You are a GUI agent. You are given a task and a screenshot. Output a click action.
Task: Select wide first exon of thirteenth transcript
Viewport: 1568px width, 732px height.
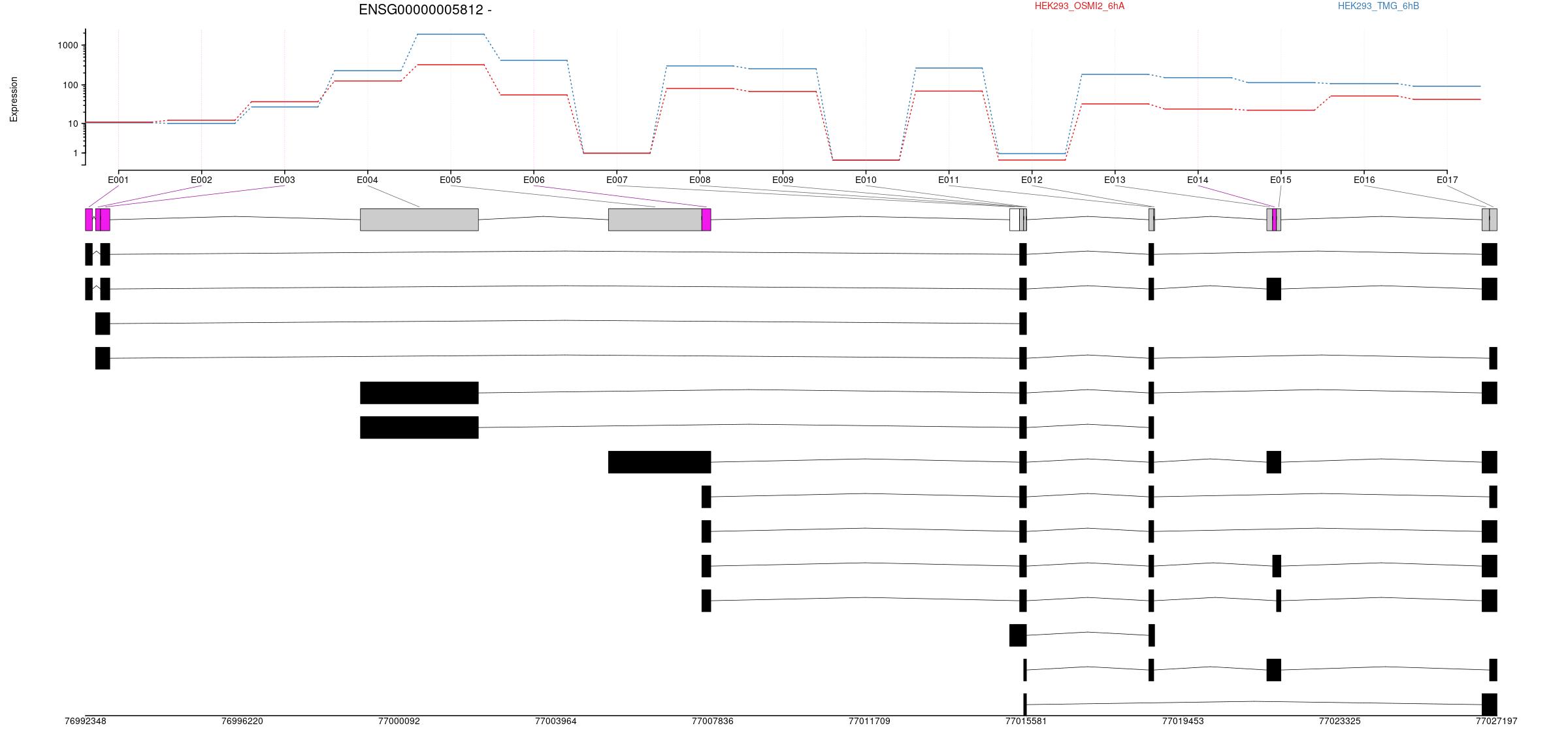1018,635
